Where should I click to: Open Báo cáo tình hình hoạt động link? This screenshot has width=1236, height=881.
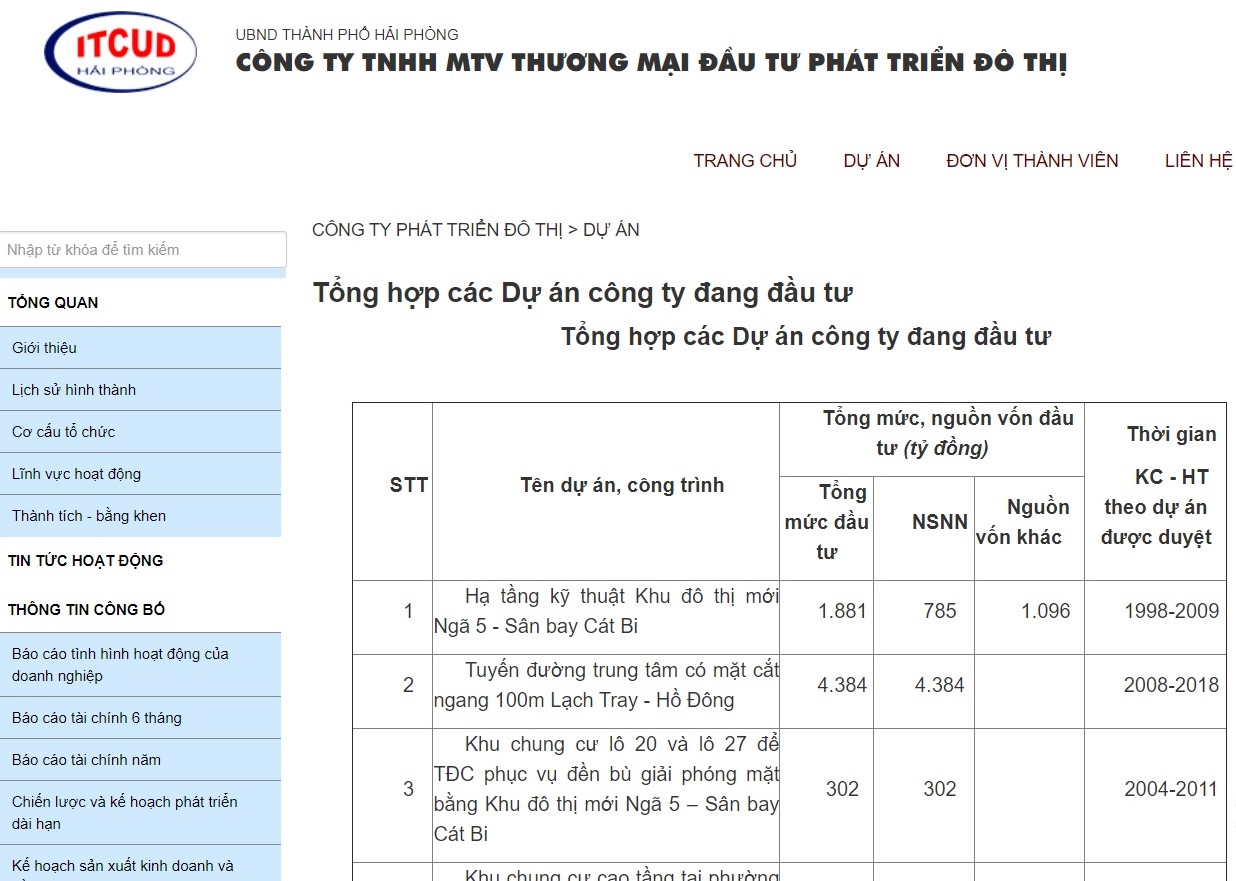(120, 665)
